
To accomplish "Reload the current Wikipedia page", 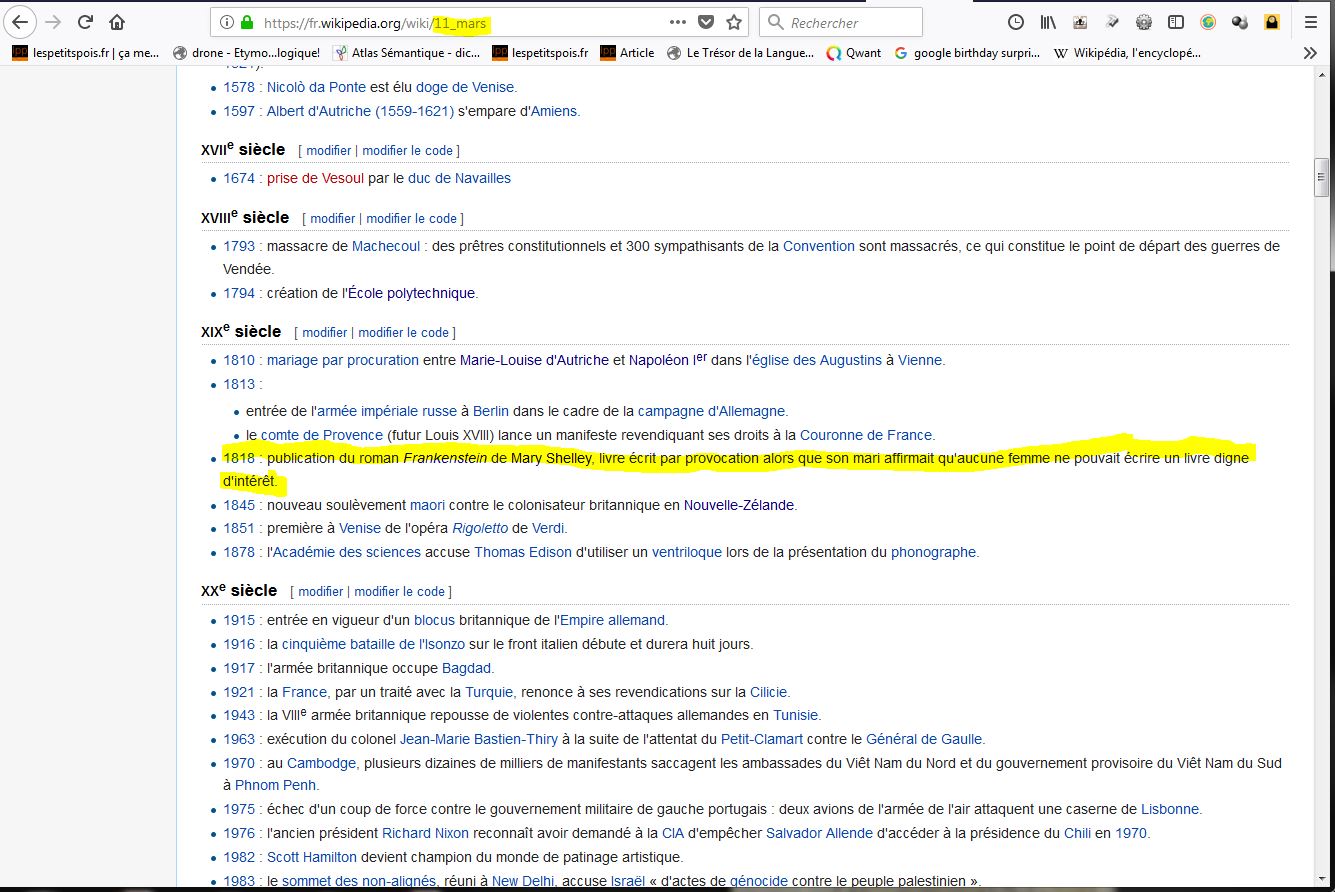I will coord(86,22).
